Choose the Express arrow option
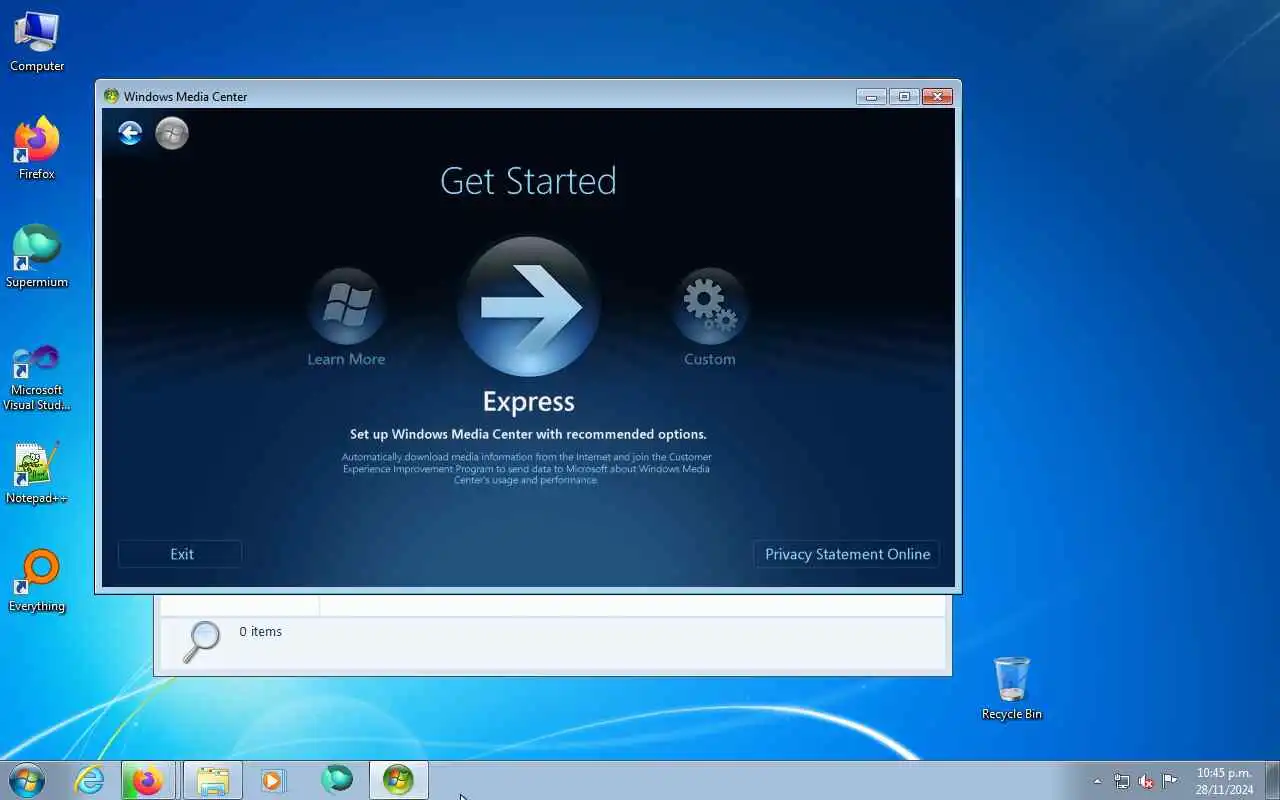This screenshot has height=800, width=1280. [x=528, y=307]
